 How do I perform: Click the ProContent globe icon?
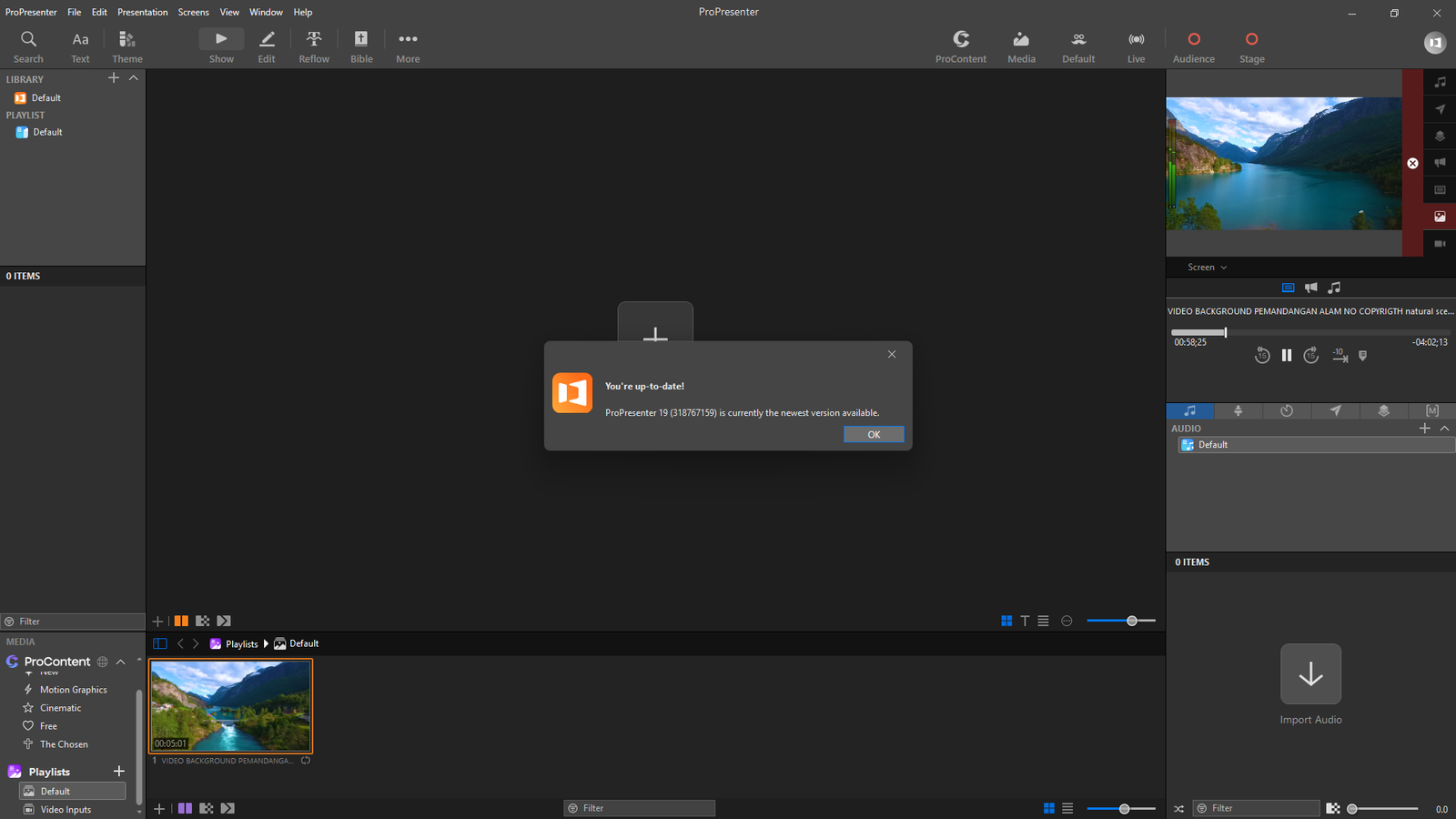pos(103,662)
